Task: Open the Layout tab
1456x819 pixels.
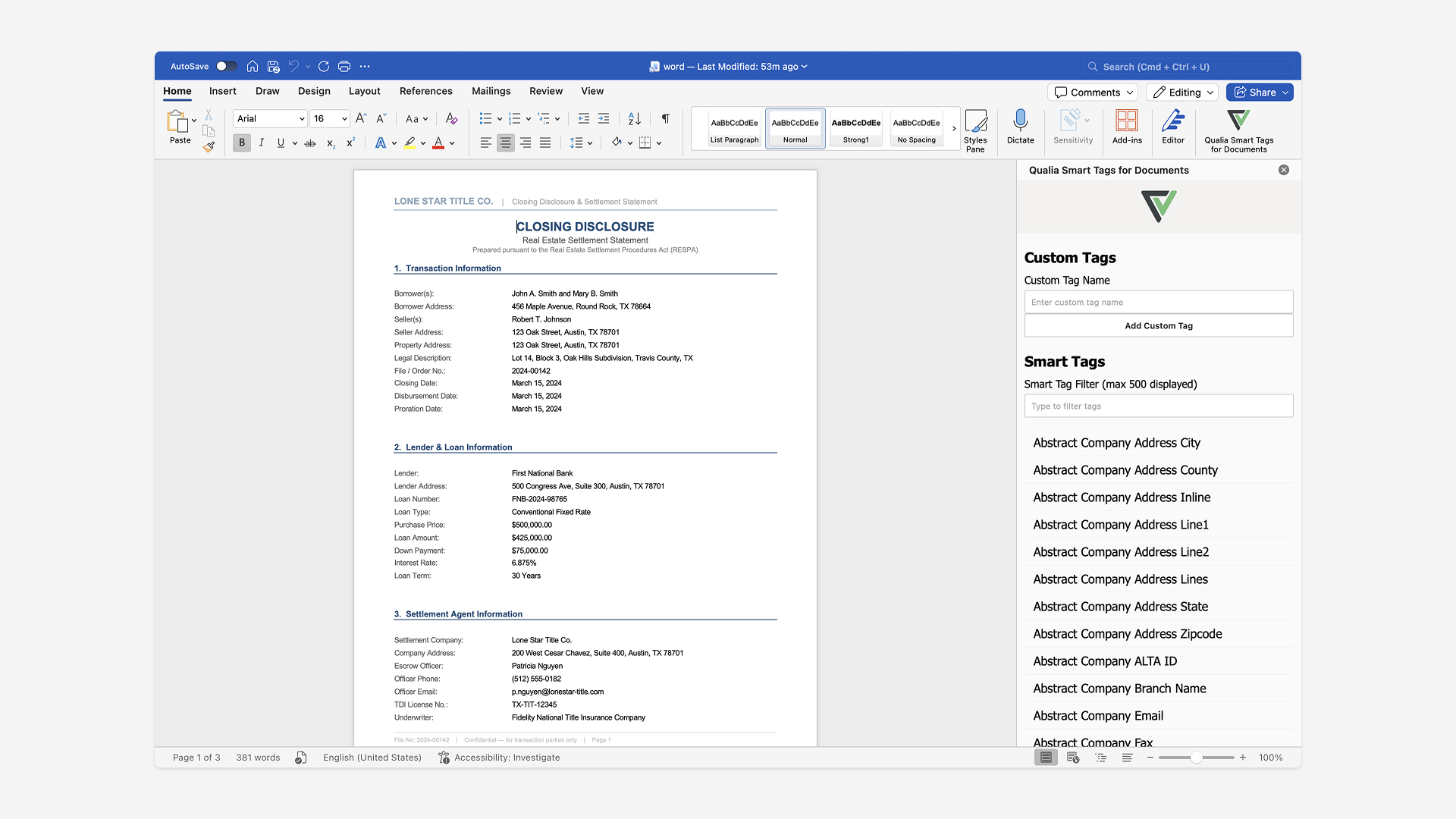Action: point(365,91)
